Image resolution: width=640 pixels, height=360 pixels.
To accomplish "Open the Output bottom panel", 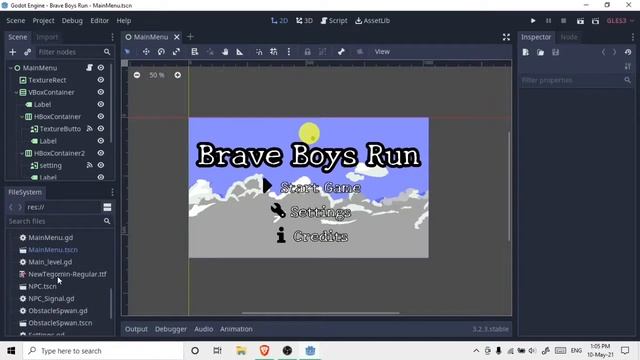I will pyautogui.click(x=136, y=329).
